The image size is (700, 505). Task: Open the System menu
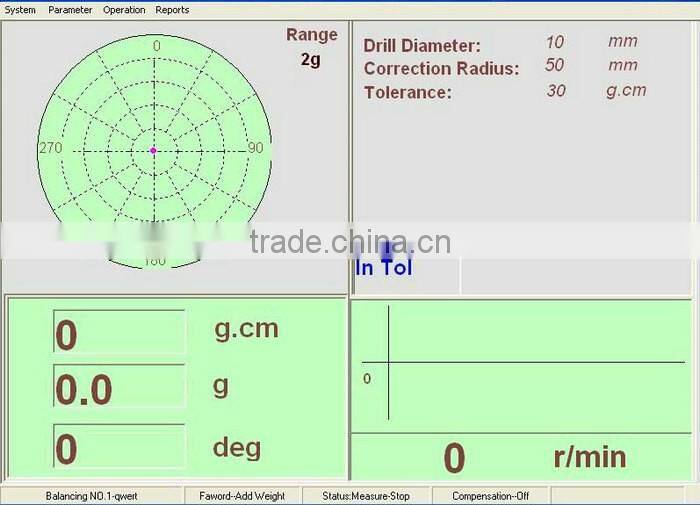20,10
